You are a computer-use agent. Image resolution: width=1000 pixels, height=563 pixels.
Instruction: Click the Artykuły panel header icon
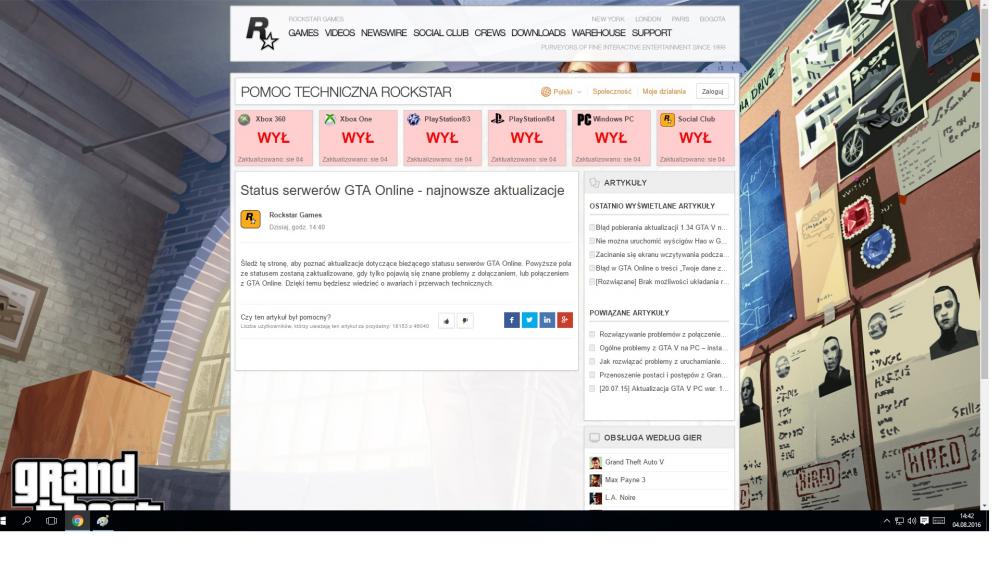[x=594, y=183]
